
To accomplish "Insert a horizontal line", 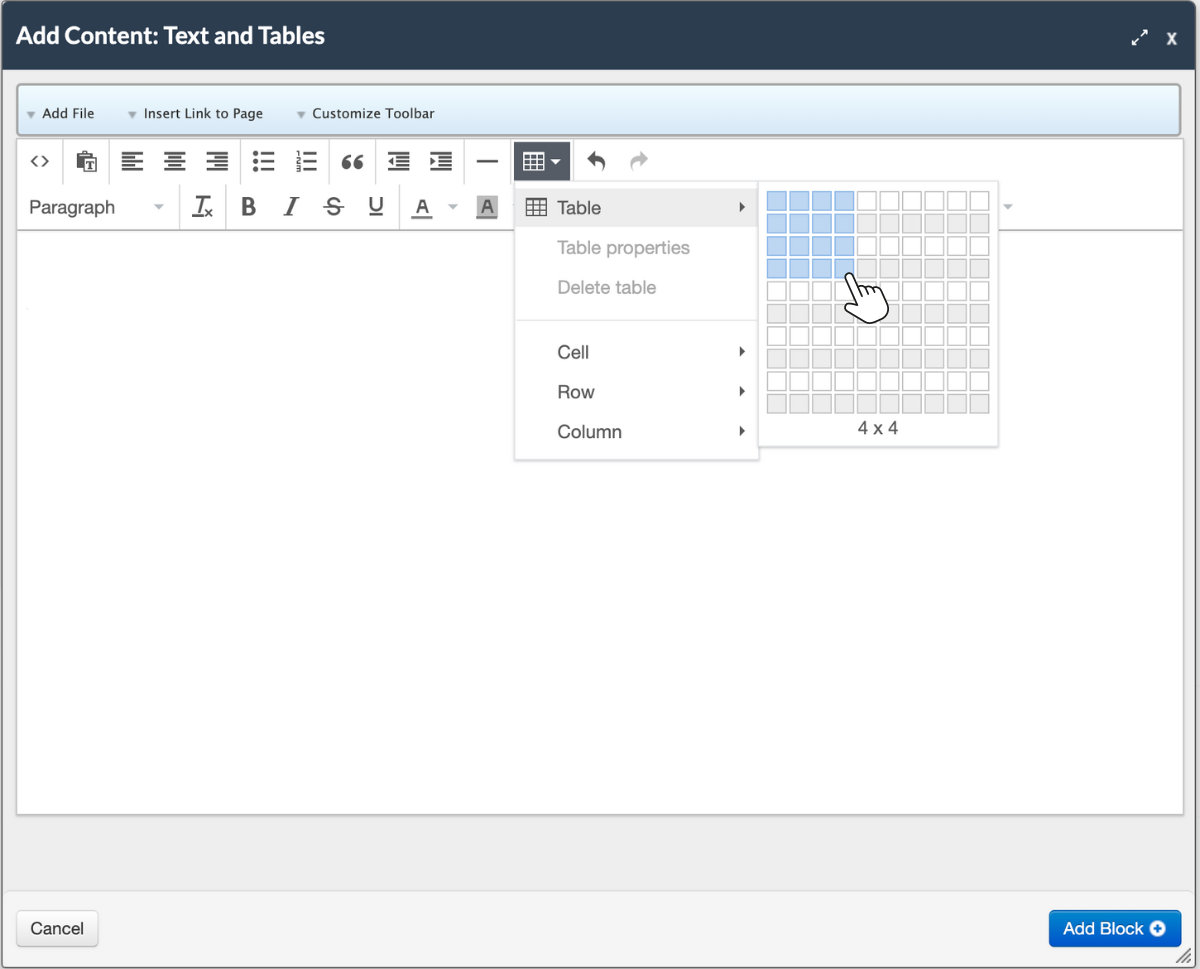I will pyautogui.click(x=487, y=161).
